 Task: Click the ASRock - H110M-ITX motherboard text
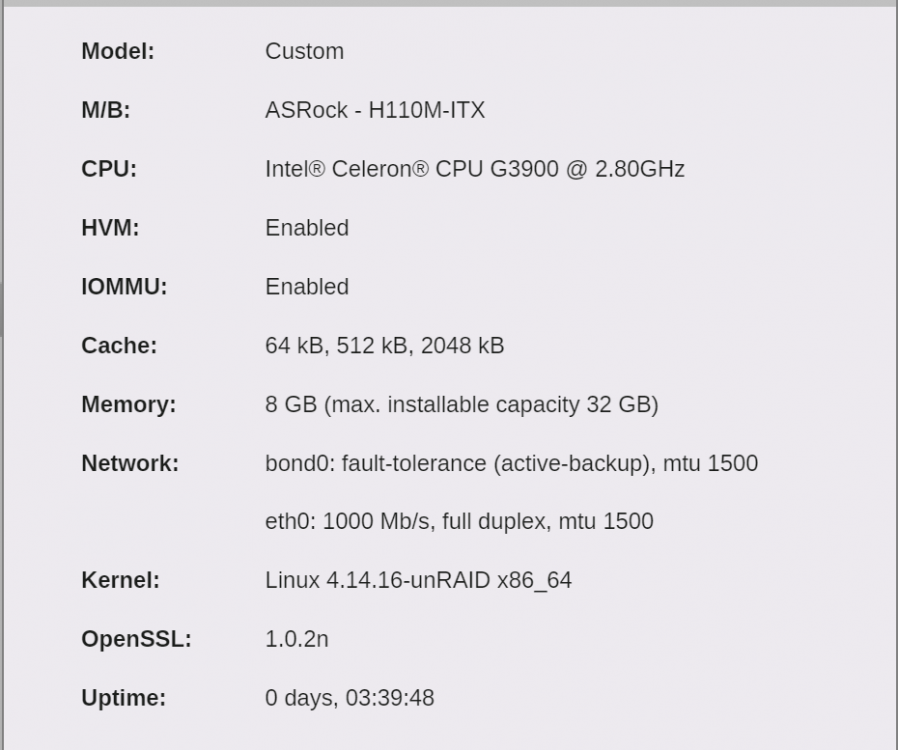(375, 110)
